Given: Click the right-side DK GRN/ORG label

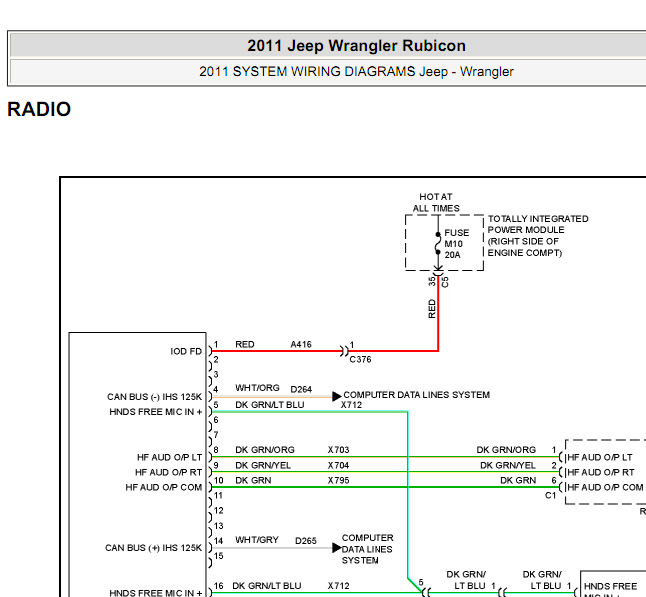Looking at the screenshot, I should pos(506,450).
